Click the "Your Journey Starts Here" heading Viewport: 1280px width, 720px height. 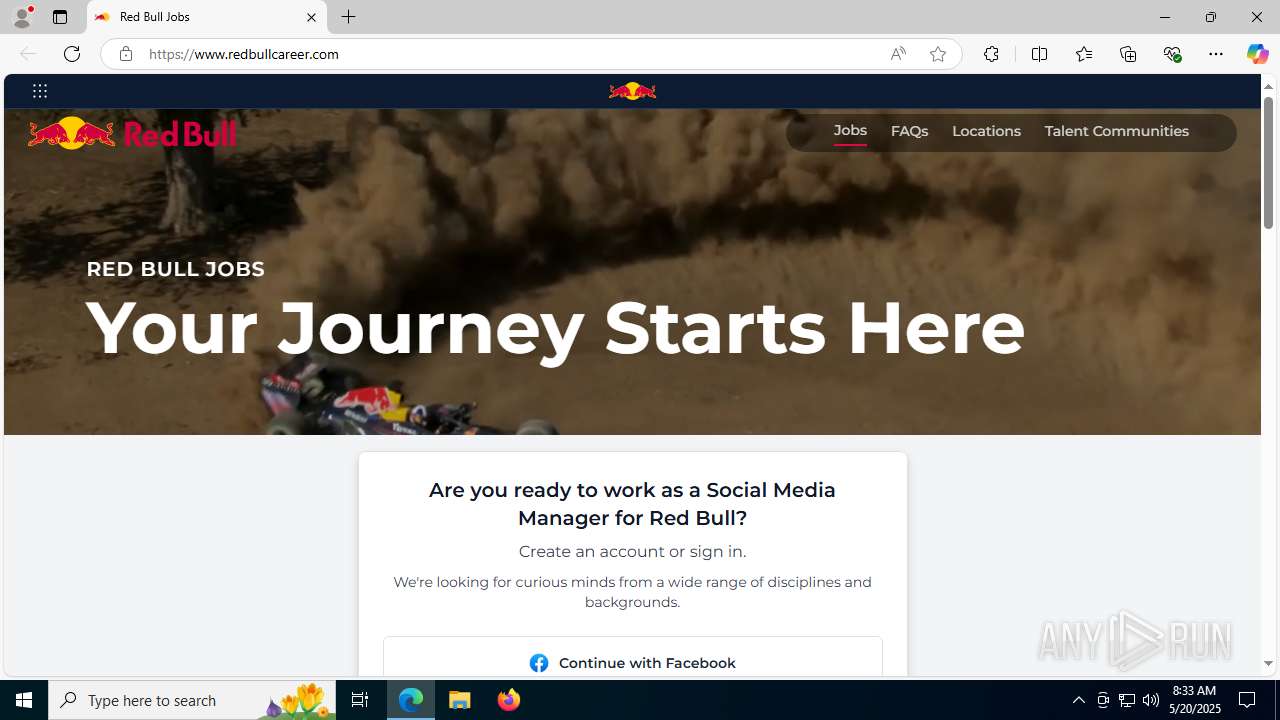click(x=555, y=327)
